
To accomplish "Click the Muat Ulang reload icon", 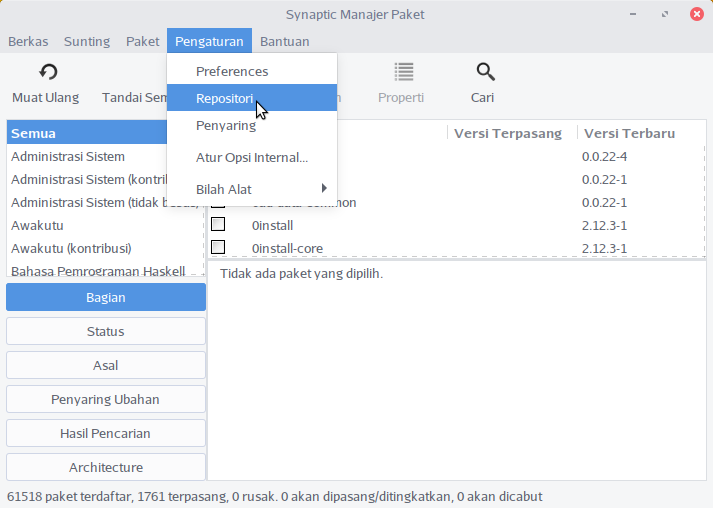I will tap(48, 72).
